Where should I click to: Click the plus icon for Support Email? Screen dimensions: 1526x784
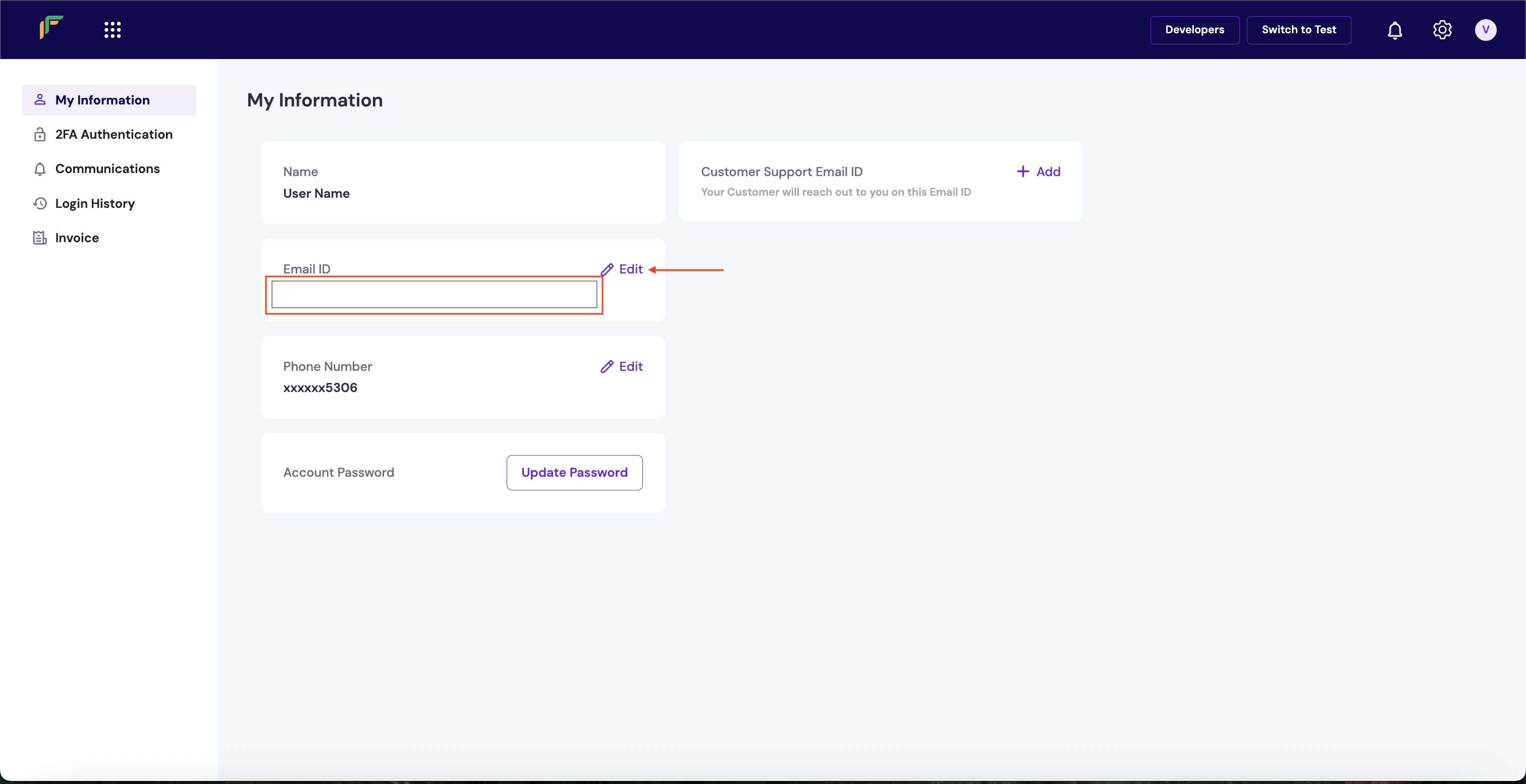[1022, 172]
